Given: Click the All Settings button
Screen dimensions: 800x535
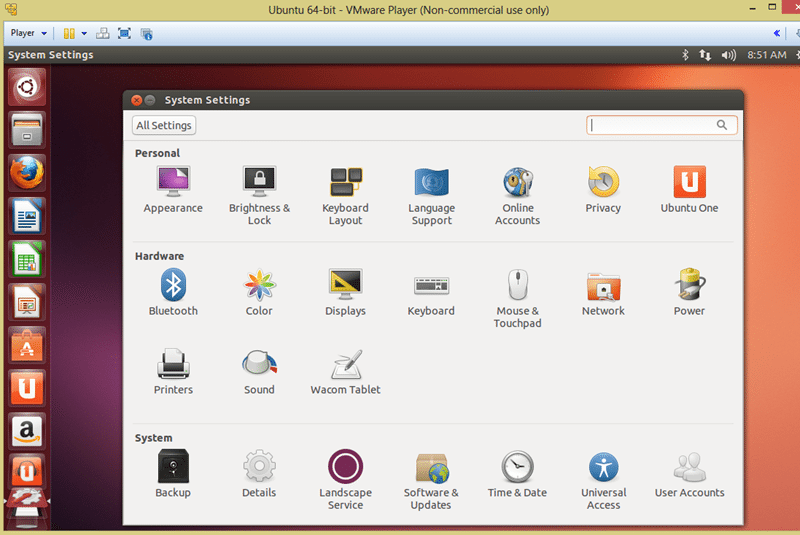Looking at the screenshot, I should 164,125.
